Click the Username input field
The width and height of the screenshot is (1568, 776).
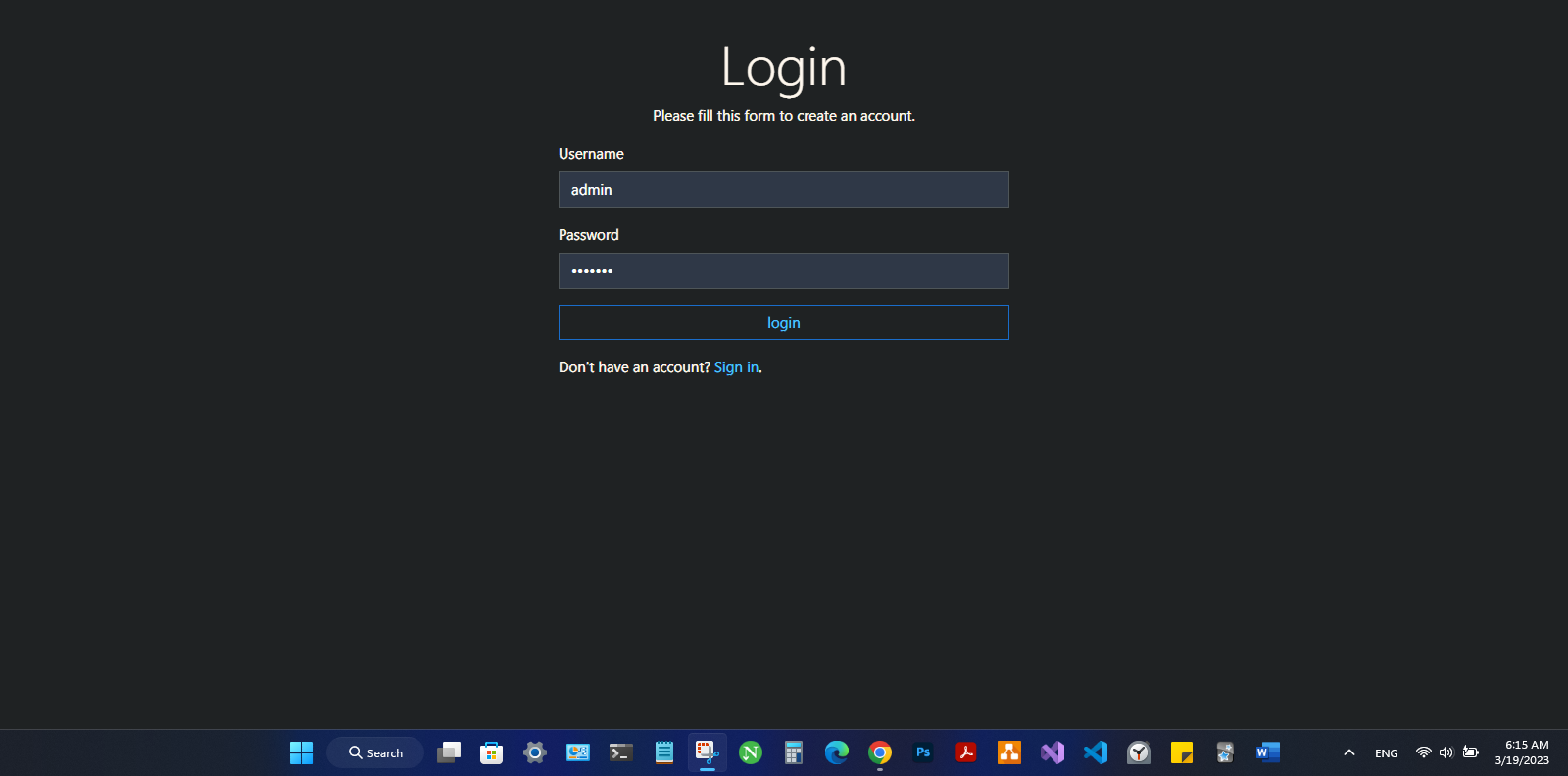coord(783,190)
